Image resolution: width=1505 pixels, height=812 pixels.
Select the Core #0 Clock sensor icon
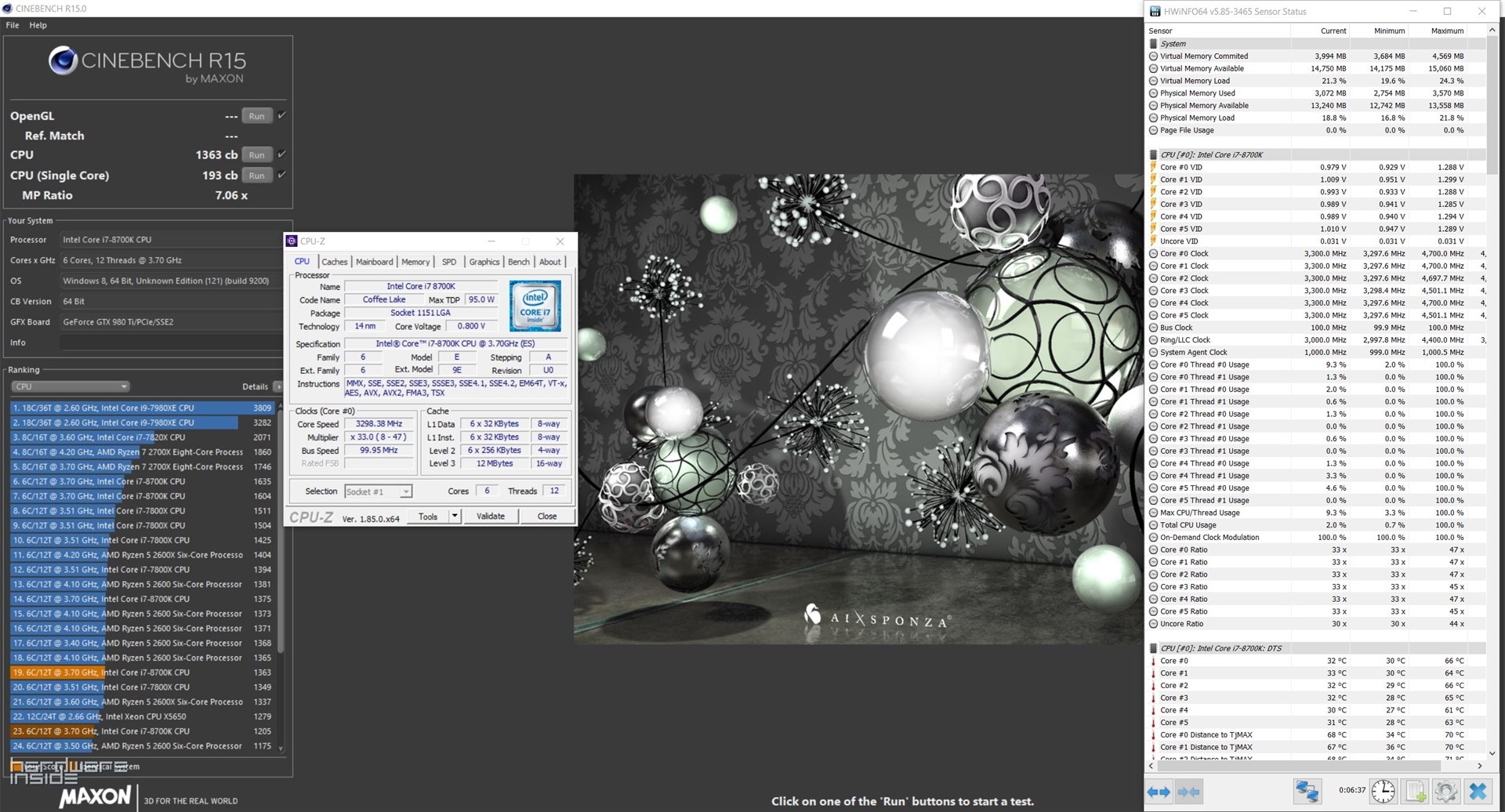pyautogui.click(x=1153, y=254)
